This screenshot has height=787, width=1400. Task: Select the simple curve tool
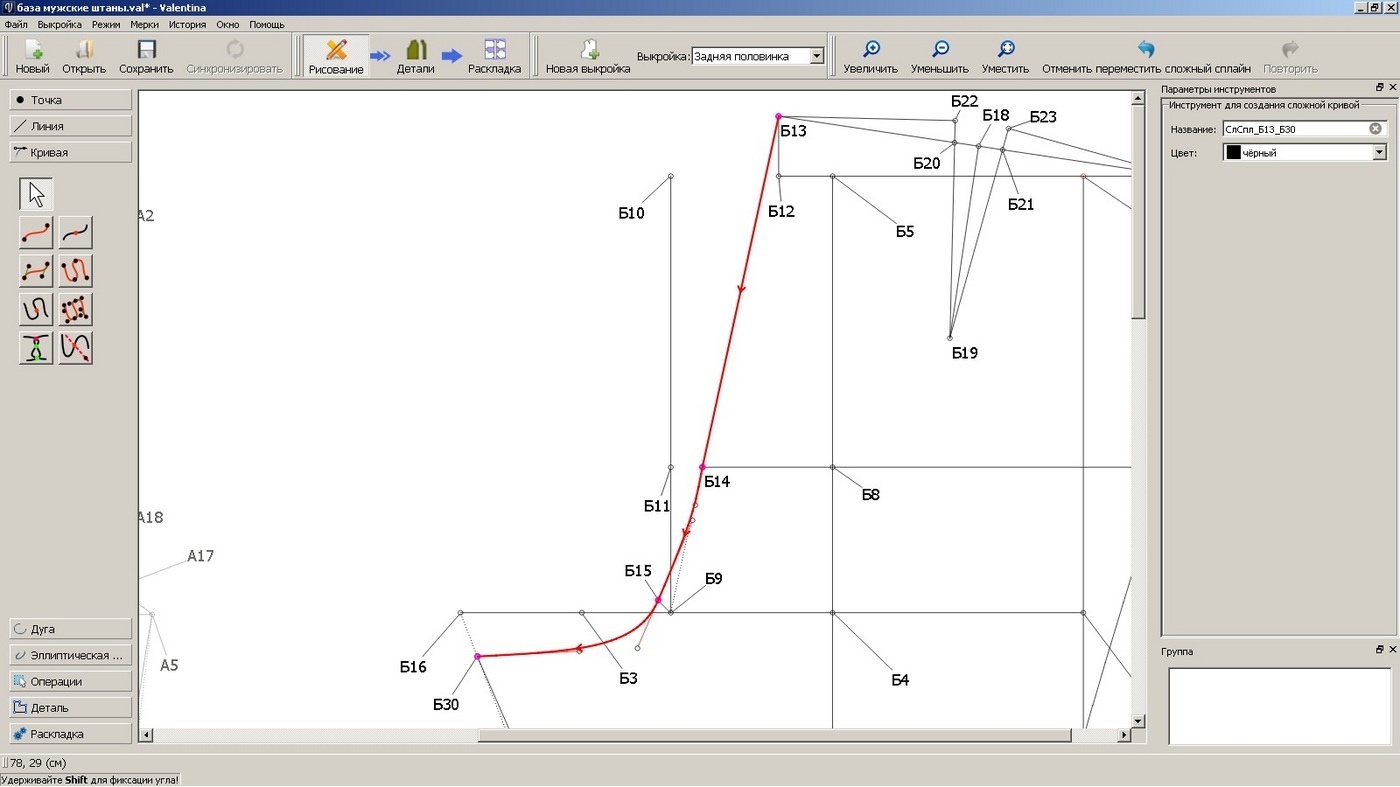(x=36, y=232)
